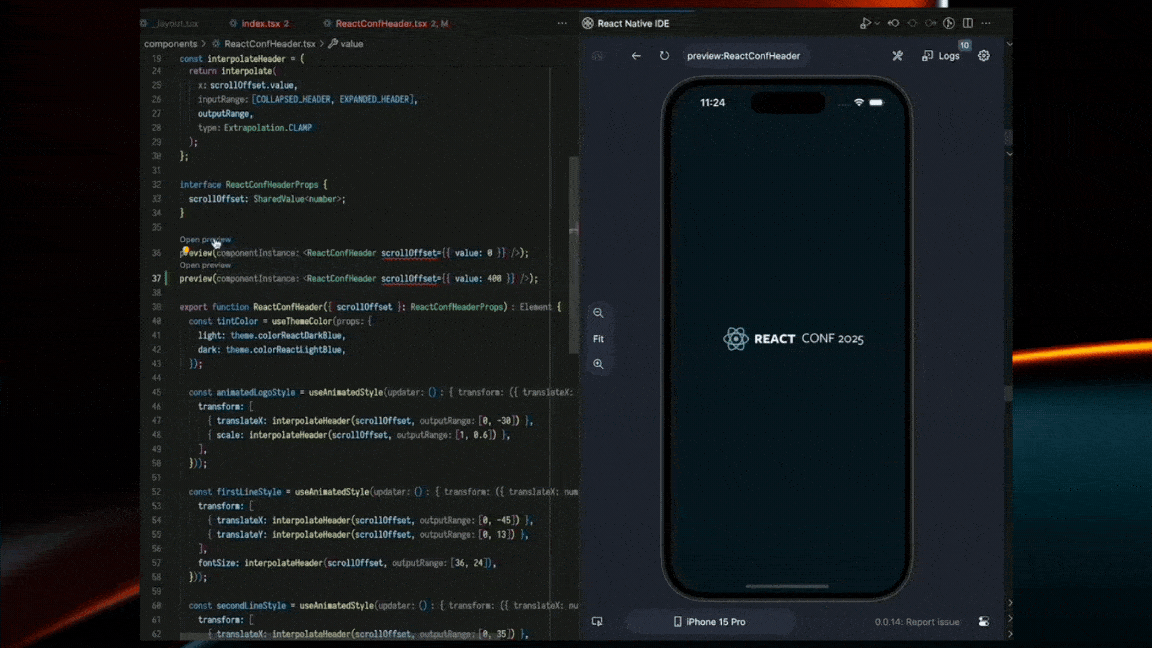Click the ReactConfHeader function name on line 39
The width and height of the screenshot is (1152, 648).
288,307
